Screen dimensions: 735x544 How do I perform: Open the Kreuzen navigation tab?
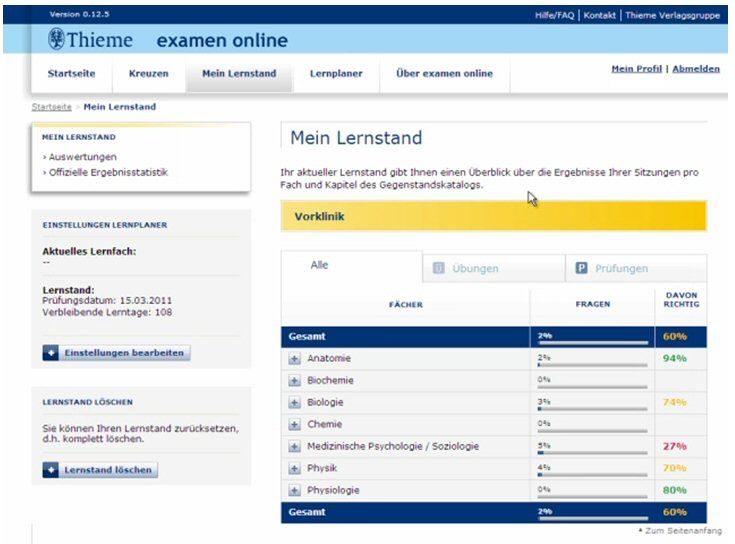[148, 74]
